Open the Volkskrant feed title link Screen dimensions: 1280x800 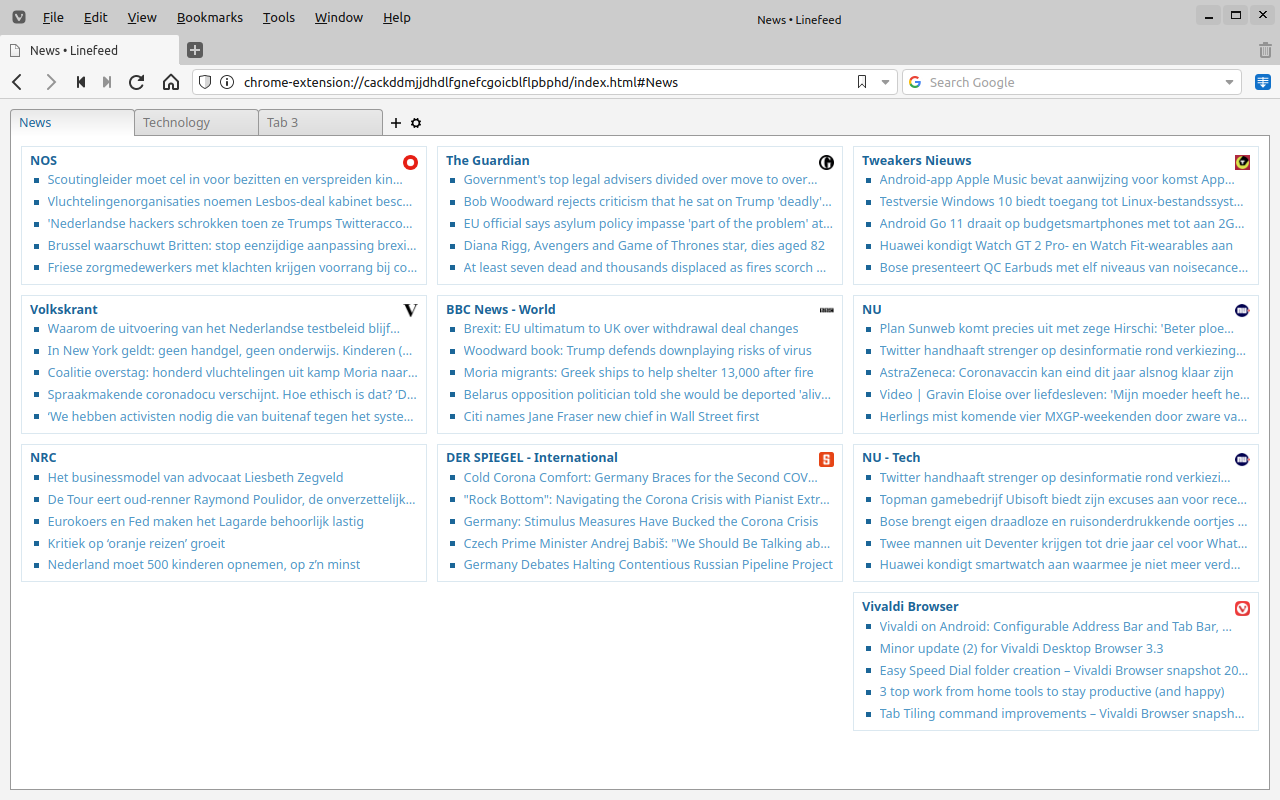pos(64,309)
